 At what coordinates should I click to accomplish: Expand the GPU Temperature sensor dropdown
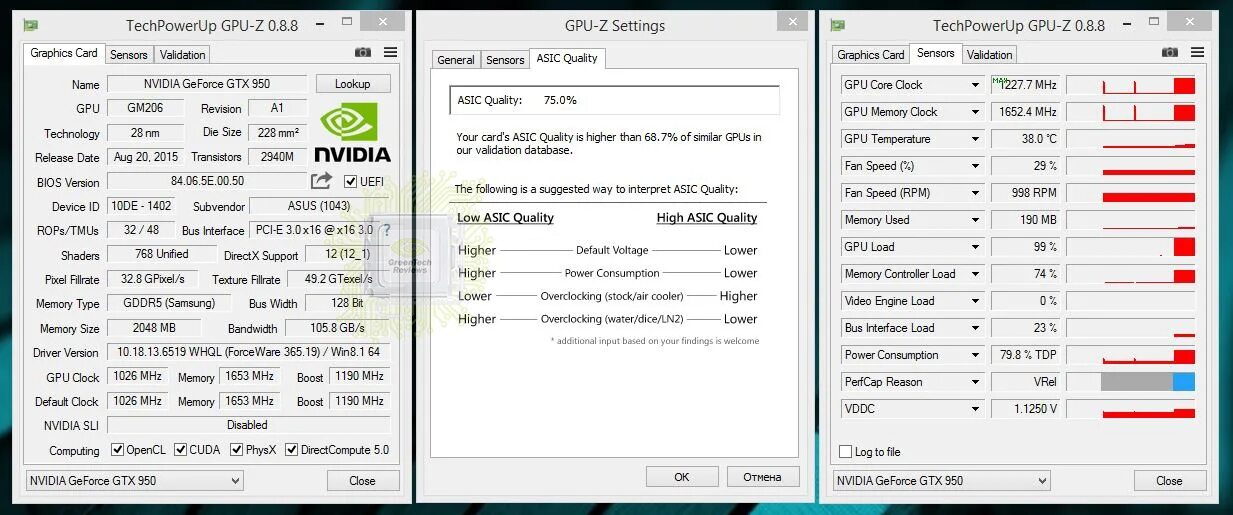(975, 139)
